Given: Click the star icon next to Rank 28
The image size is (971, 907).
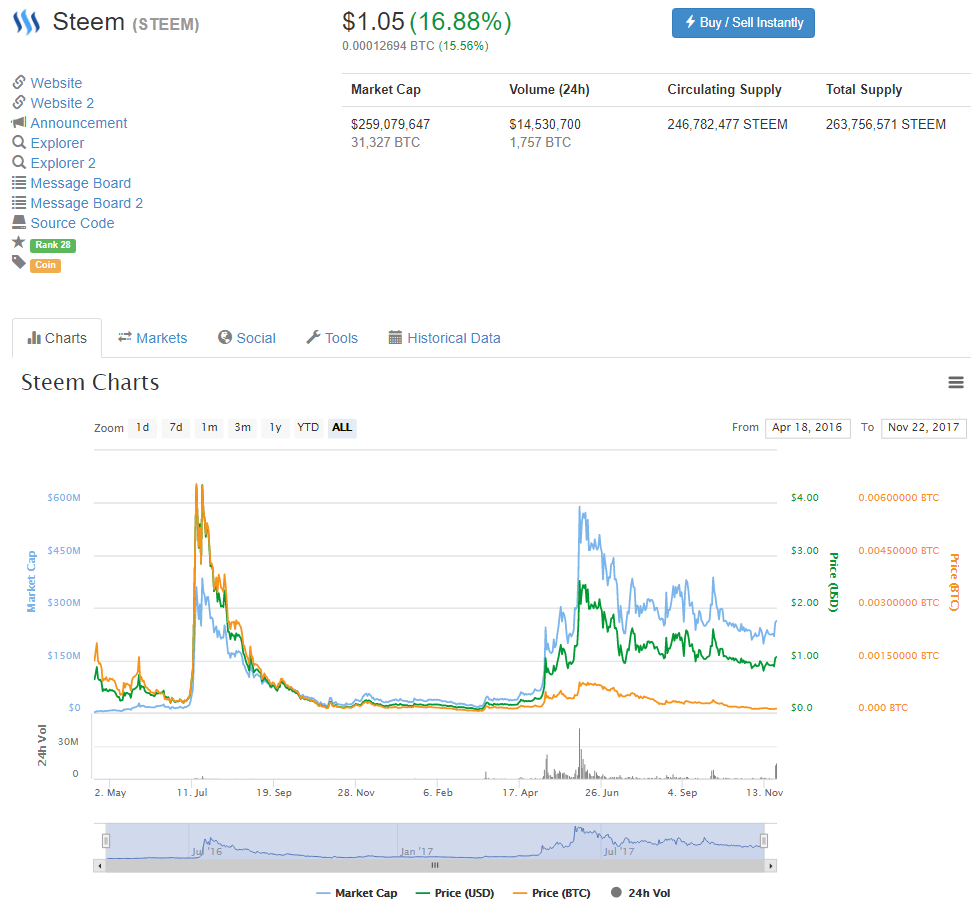Looking at the screenshot, I should 19,241.
